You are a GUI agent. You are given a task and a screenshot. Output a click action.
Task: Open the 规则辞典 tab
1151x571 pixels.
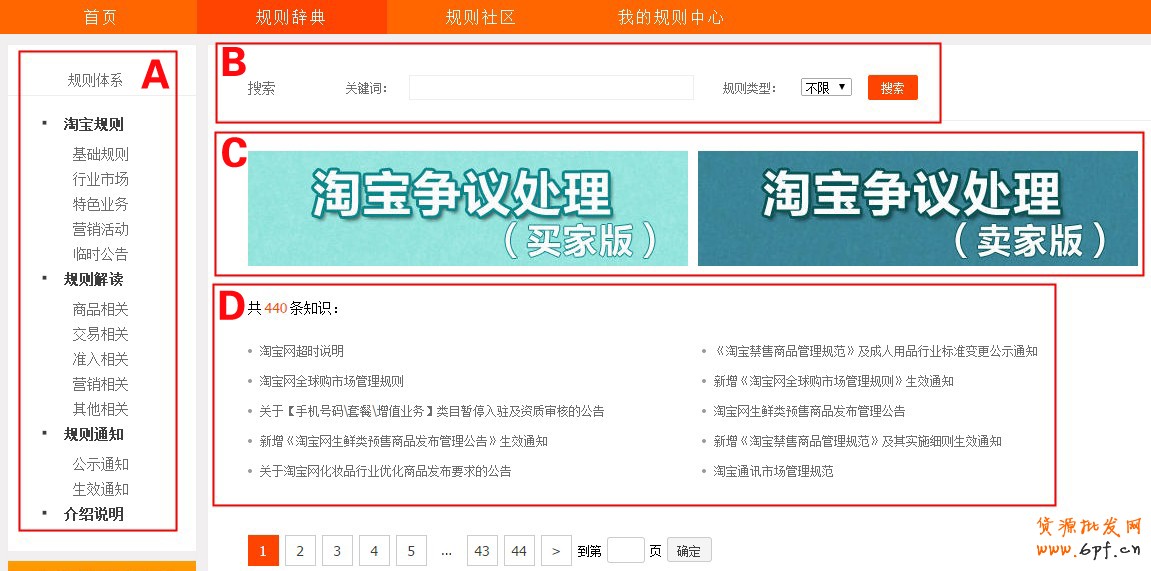(x=291, y=17)
